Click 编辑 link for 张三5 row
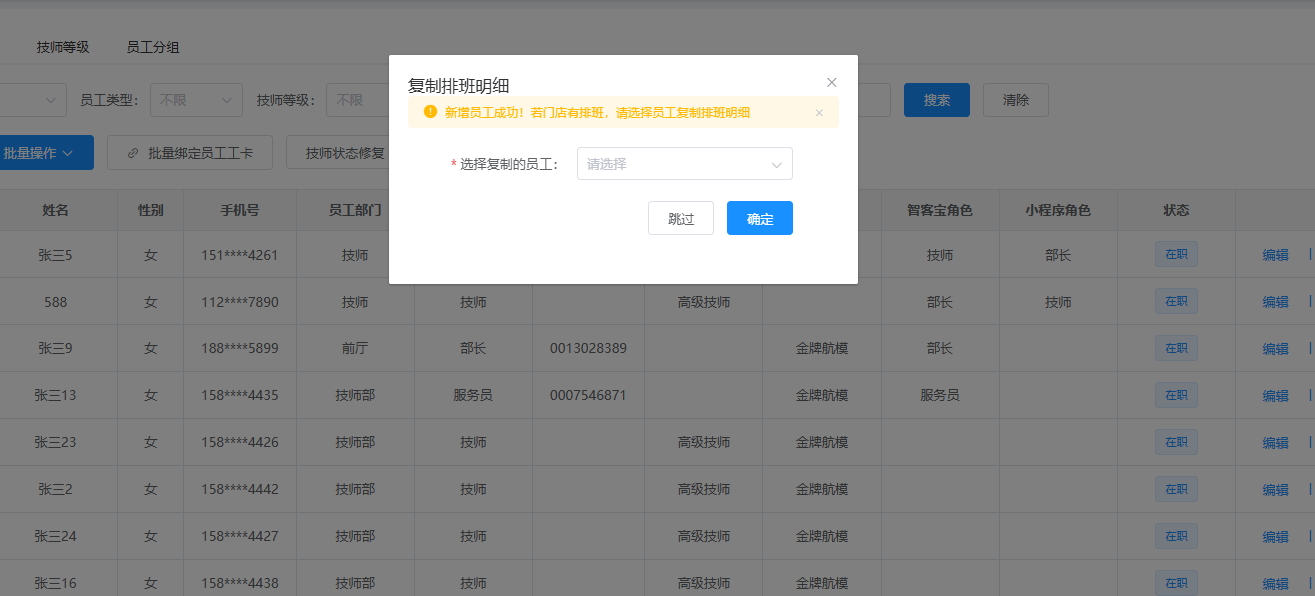The width and height of the screenshot is (1315, 596). 1275,255
